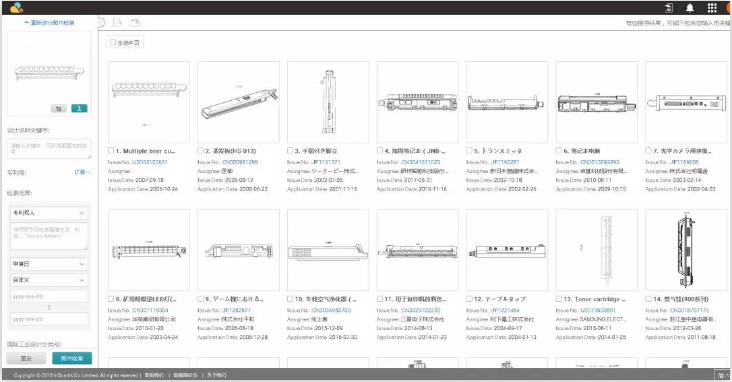Open issue number link of result 6
This screenshot has width=732, height=382.
[600, 162]
